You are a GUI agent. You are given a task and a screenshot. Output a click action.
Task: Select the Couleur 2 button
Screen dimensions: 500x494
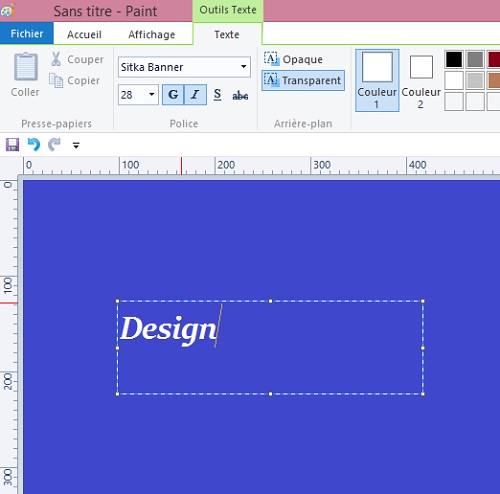point(421,81)
